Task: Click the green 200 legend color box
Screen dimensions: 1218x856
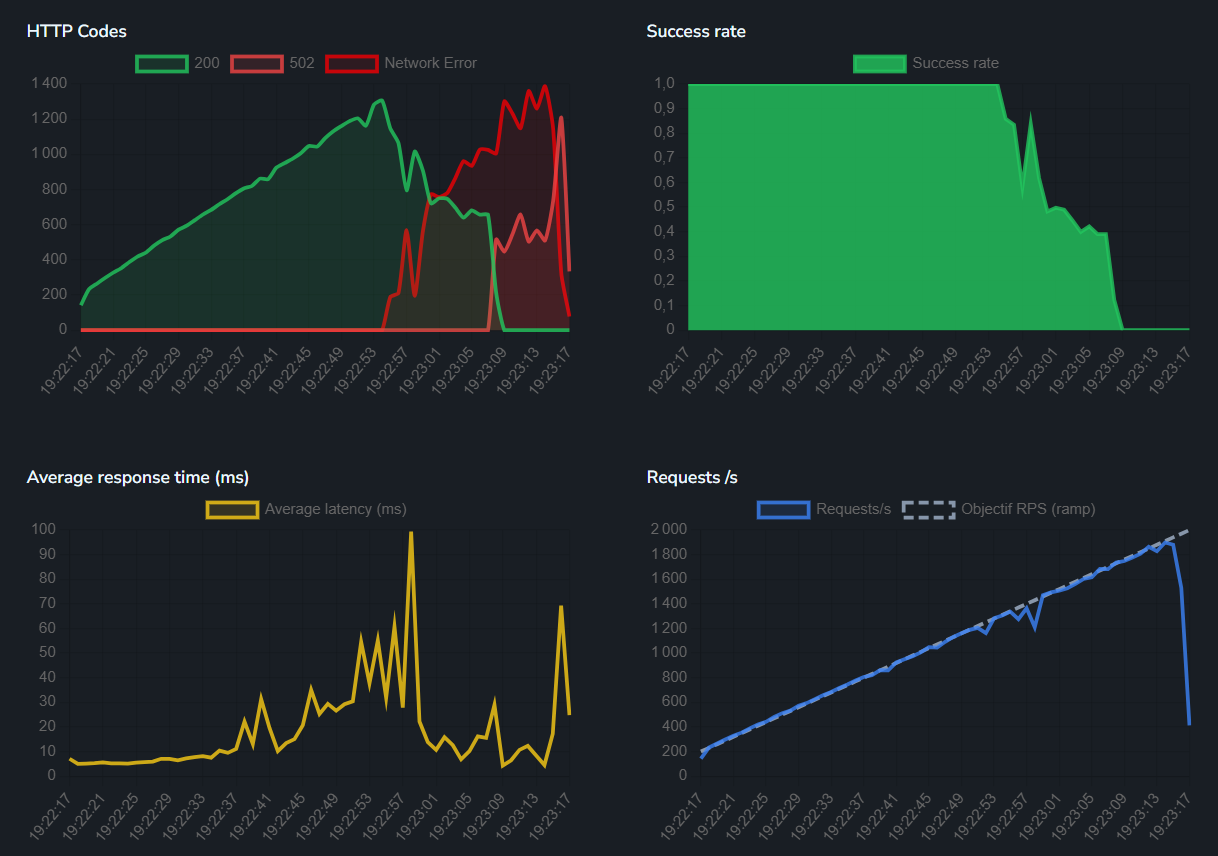Action: point(162,63)
